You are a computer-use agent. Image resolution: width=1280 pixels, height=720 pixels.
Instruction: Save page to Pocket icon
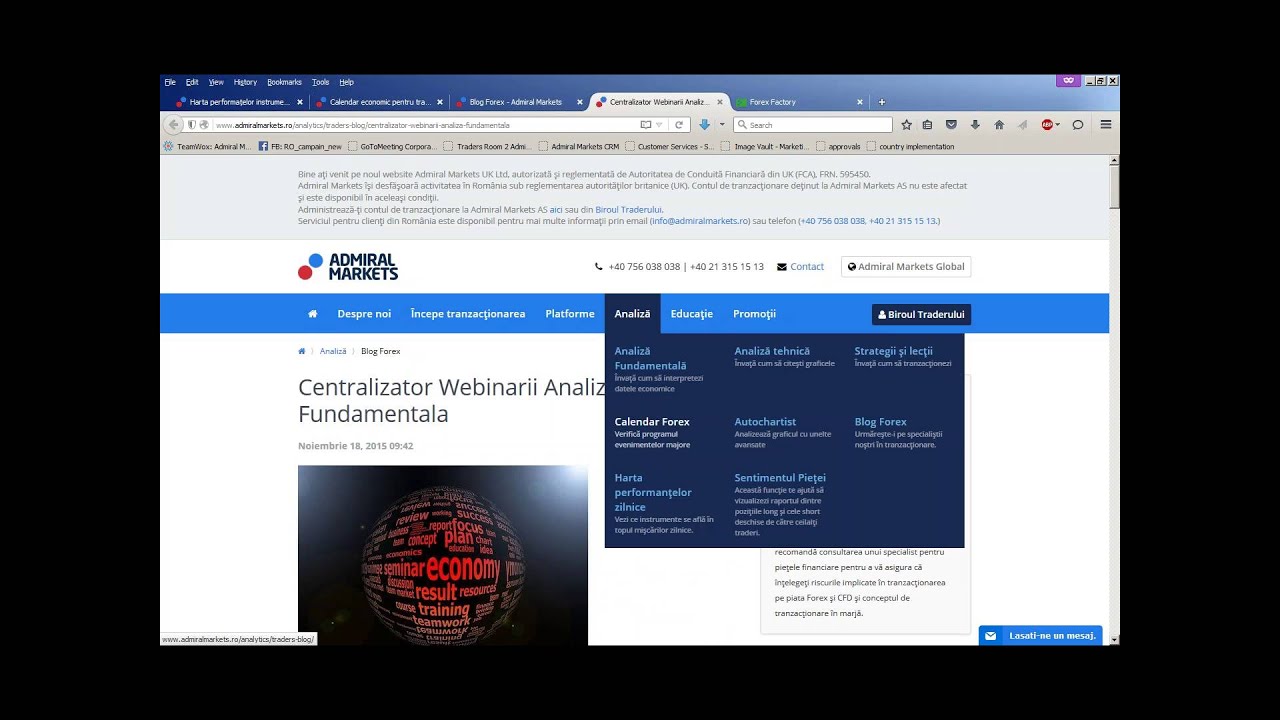click(x=951, y=125)
